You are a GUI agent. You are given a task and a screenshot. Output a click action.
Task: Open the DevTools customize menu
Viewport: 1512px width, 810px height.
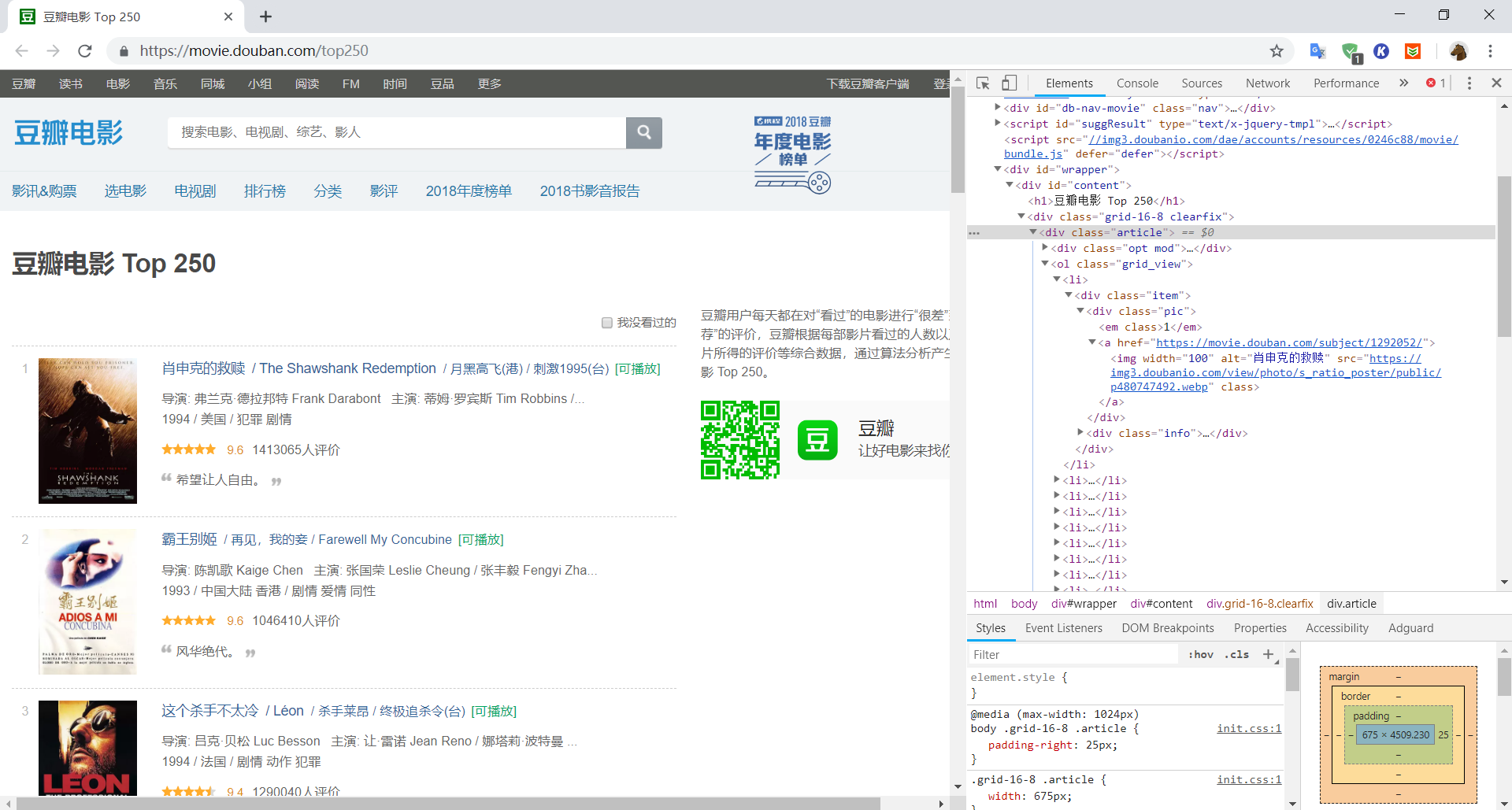pos(1469,83)
